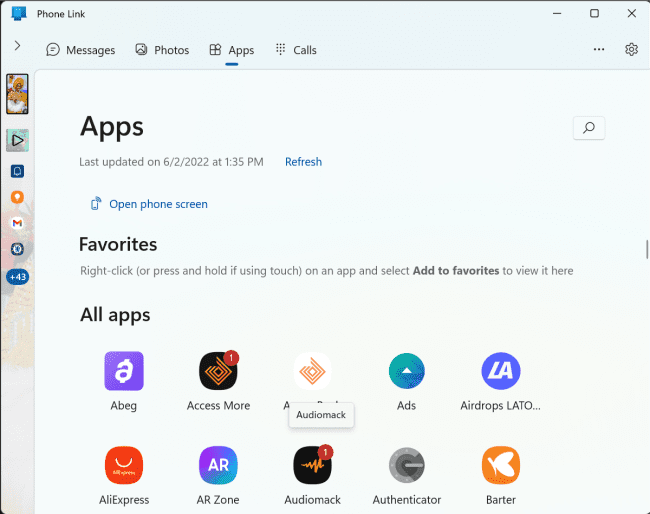Click the Airdrops LATO... app label
650x514 pixels.
[x=500, y=405]
